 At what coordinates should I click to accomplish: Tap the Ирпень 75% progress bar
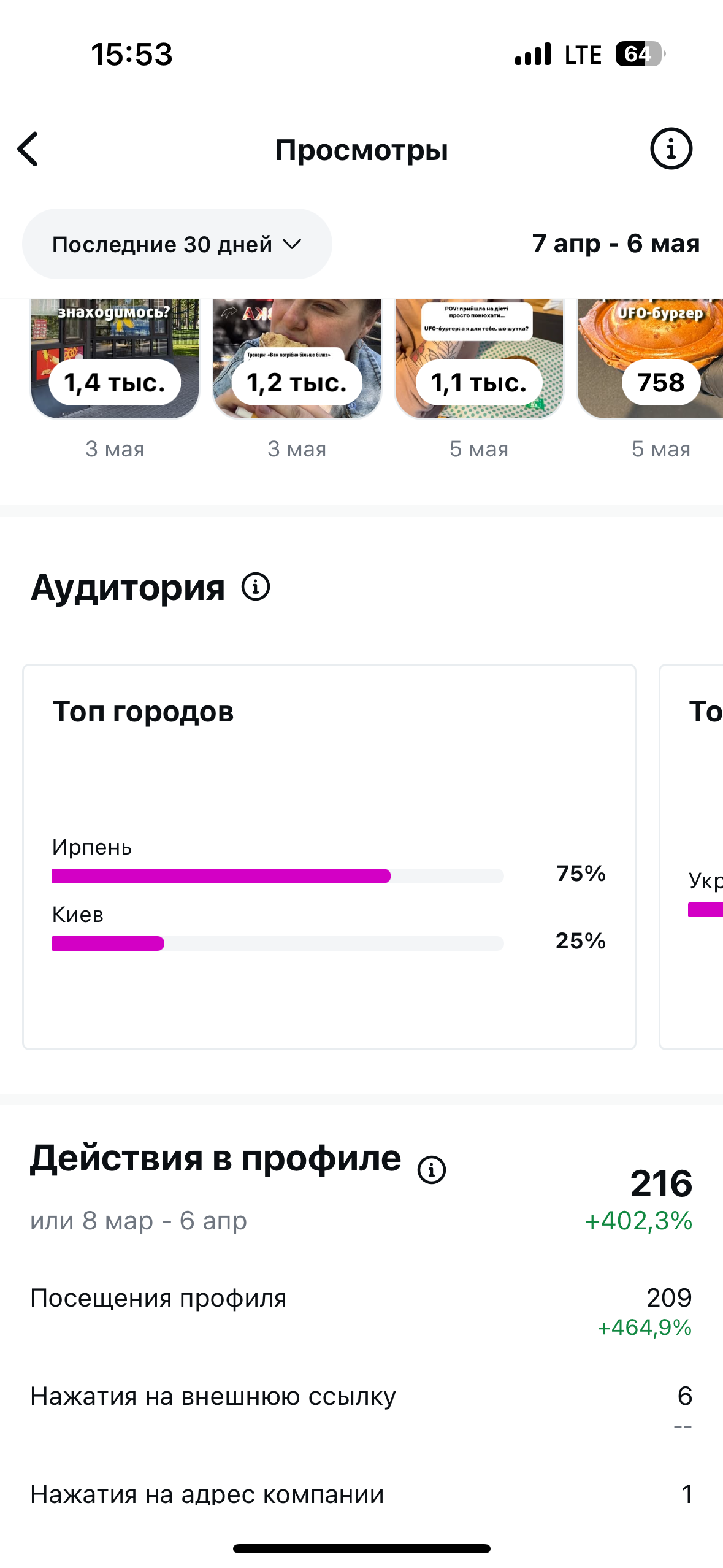[278, 876]
